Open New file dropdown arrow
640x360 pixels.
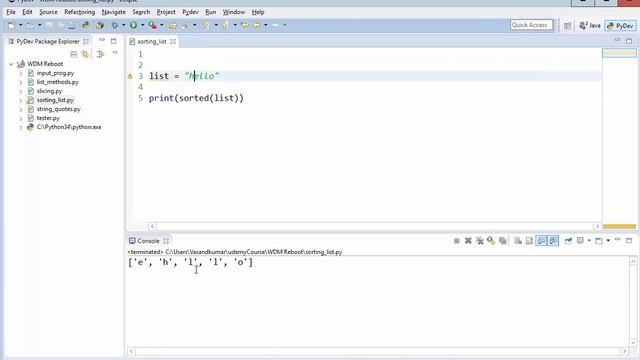[20, 25]
